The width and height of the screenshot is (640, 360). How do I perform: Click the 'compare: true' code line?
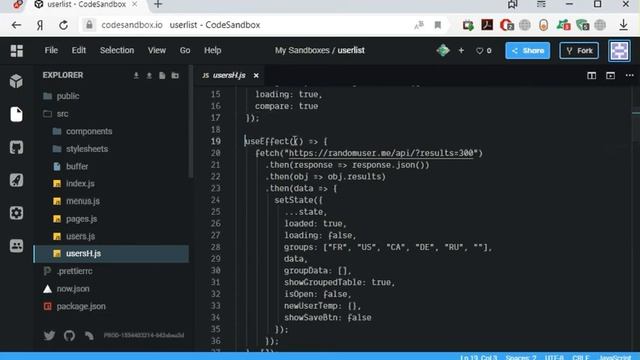pyautogui.click(x=286, y=106)
